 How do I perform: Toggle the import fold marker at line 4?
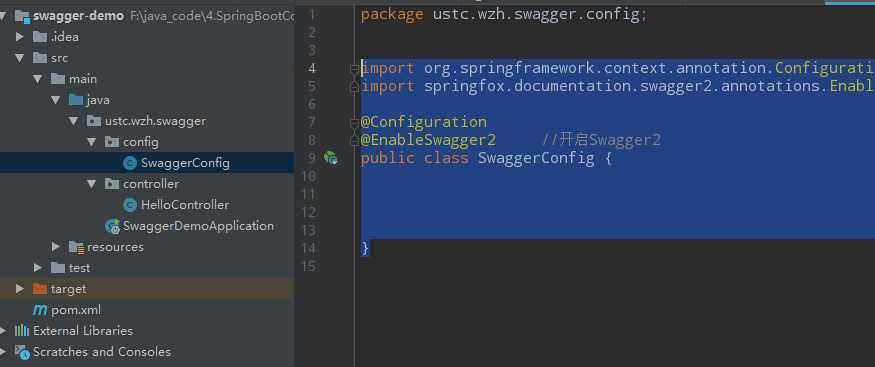[354, 69]
